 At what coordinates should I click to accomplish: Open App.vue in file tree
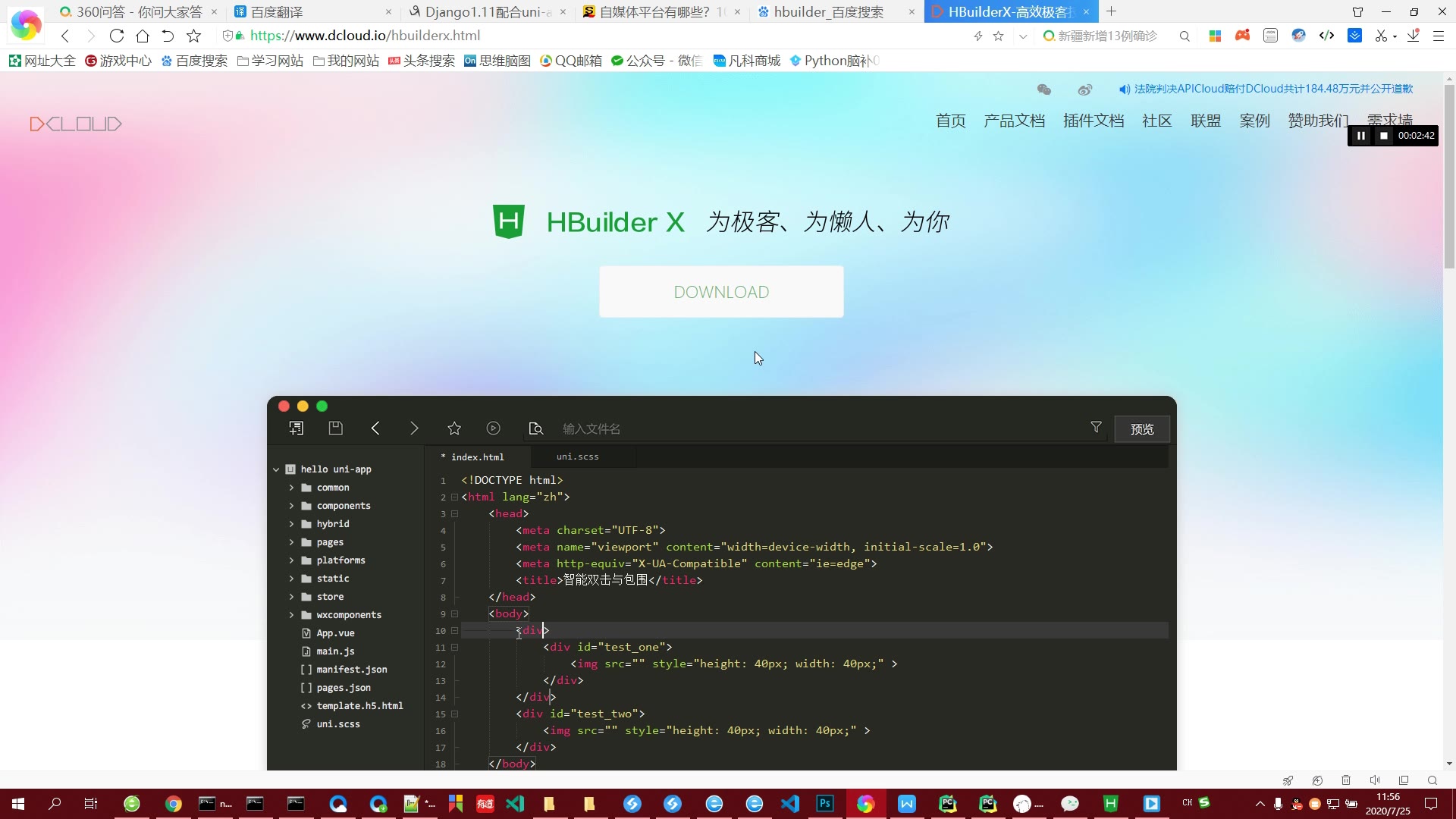coord(335,633)
